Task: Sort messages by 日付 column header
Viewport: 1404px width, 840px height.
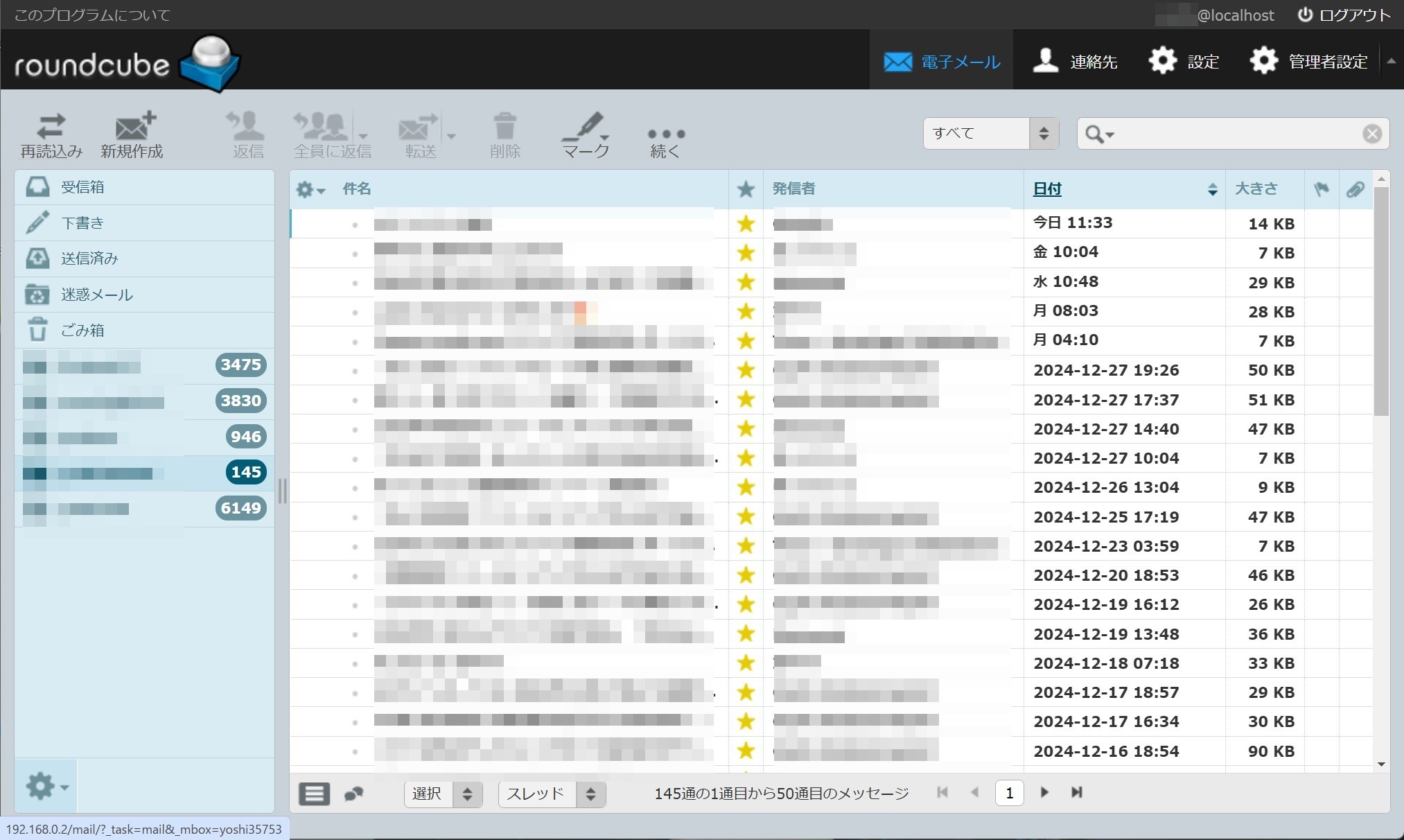Action: coord(1047,189)
